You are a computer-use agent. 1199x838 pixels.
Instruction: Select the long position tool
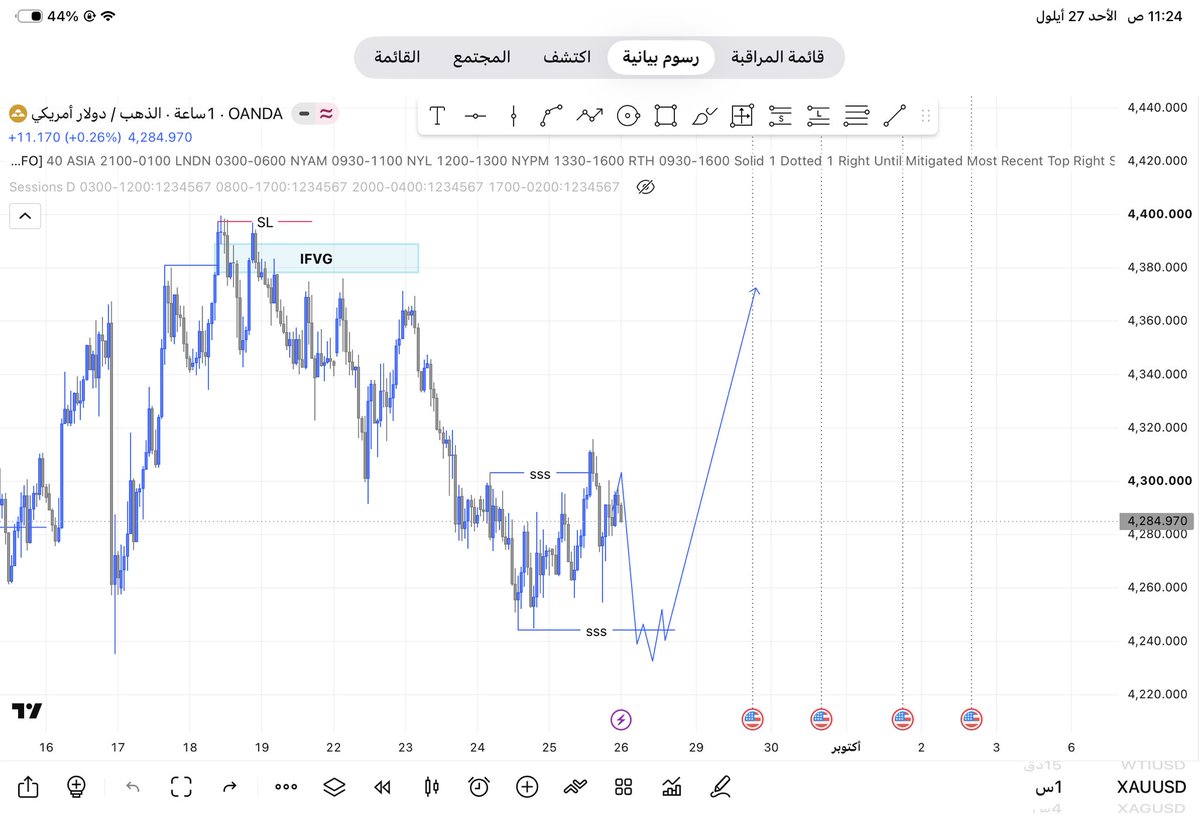click(818, 115)
